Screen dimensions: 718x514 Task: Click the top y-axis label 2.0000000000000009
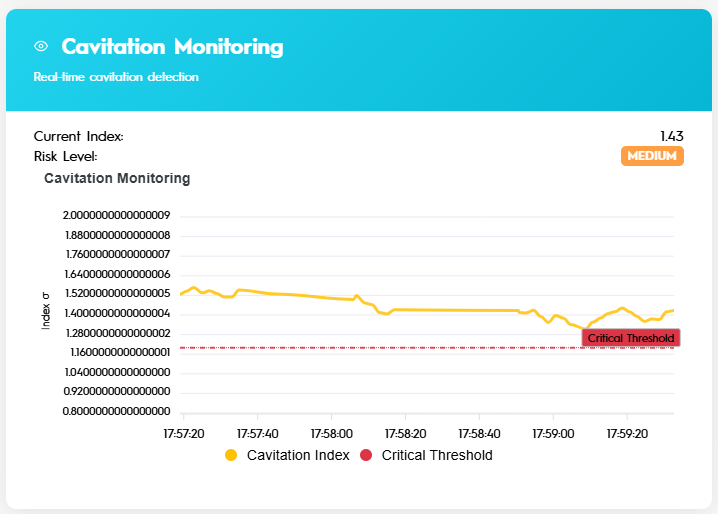(117, 215)
